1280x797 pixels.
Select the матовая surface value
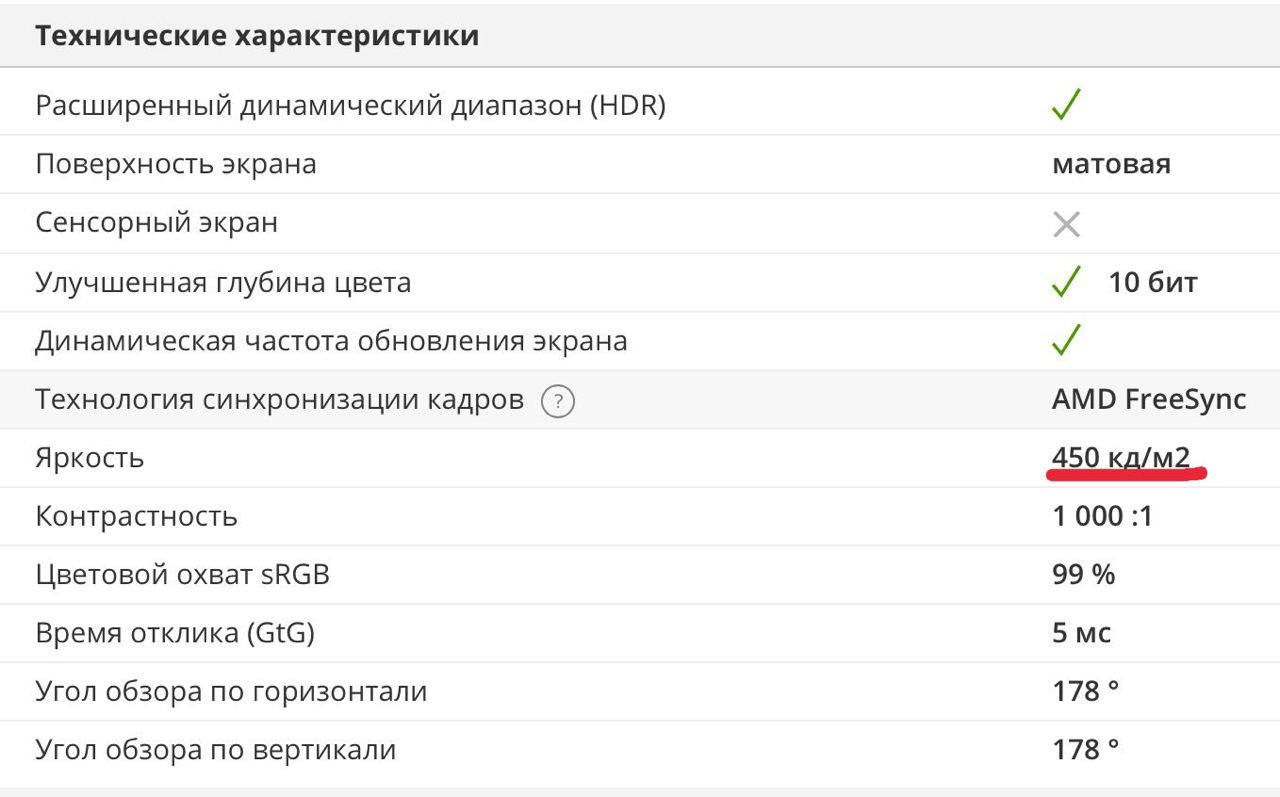tap(1111, 164)
